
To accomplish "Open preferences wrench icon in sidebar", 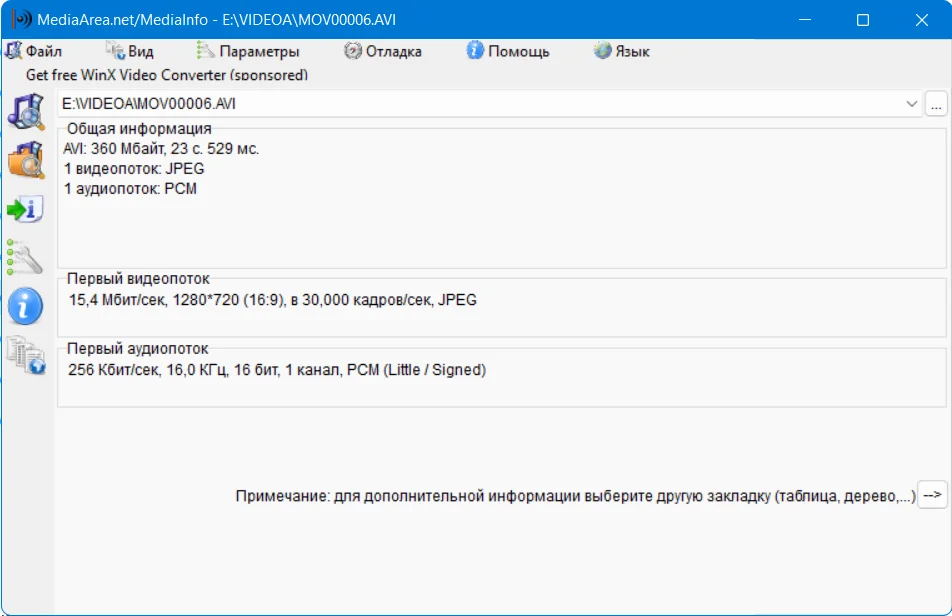I will coord(25,257).
